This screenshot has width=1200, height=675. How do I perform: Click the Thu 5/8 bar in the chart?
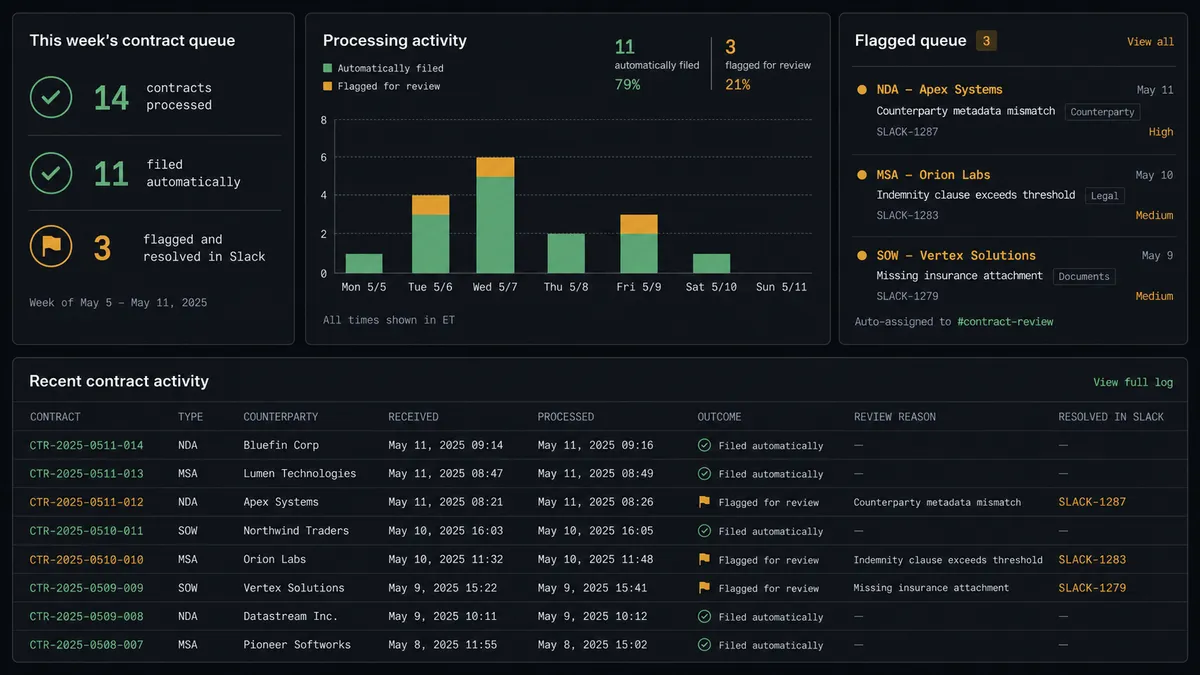(x=566, y=253)
